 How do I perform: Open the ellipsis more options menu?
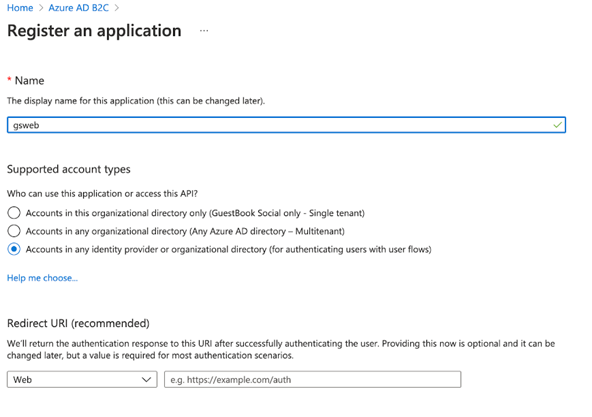pyautogui.click(x=204, y=31)
